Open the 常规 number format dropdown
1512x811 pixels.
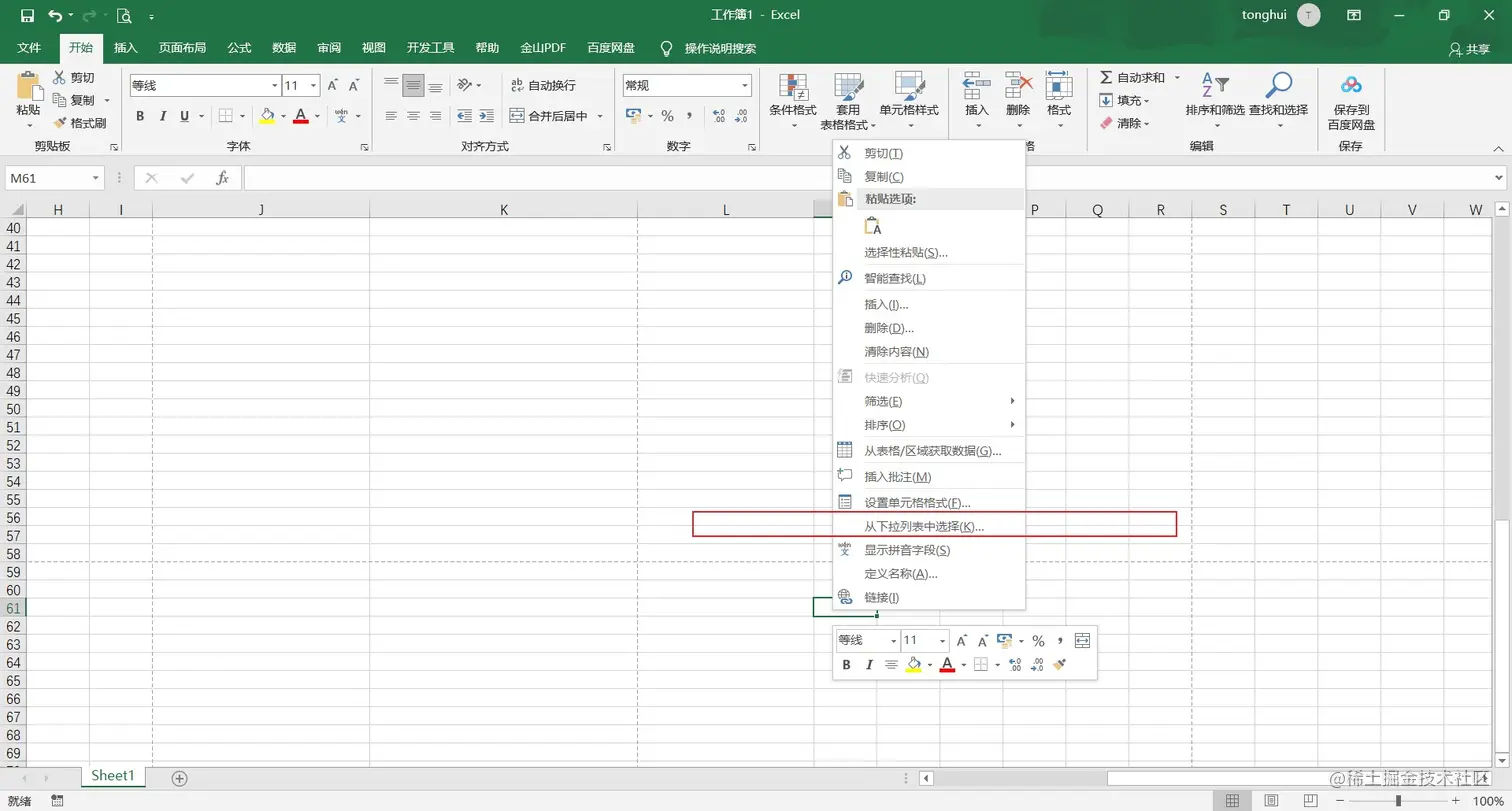point(745,86)
